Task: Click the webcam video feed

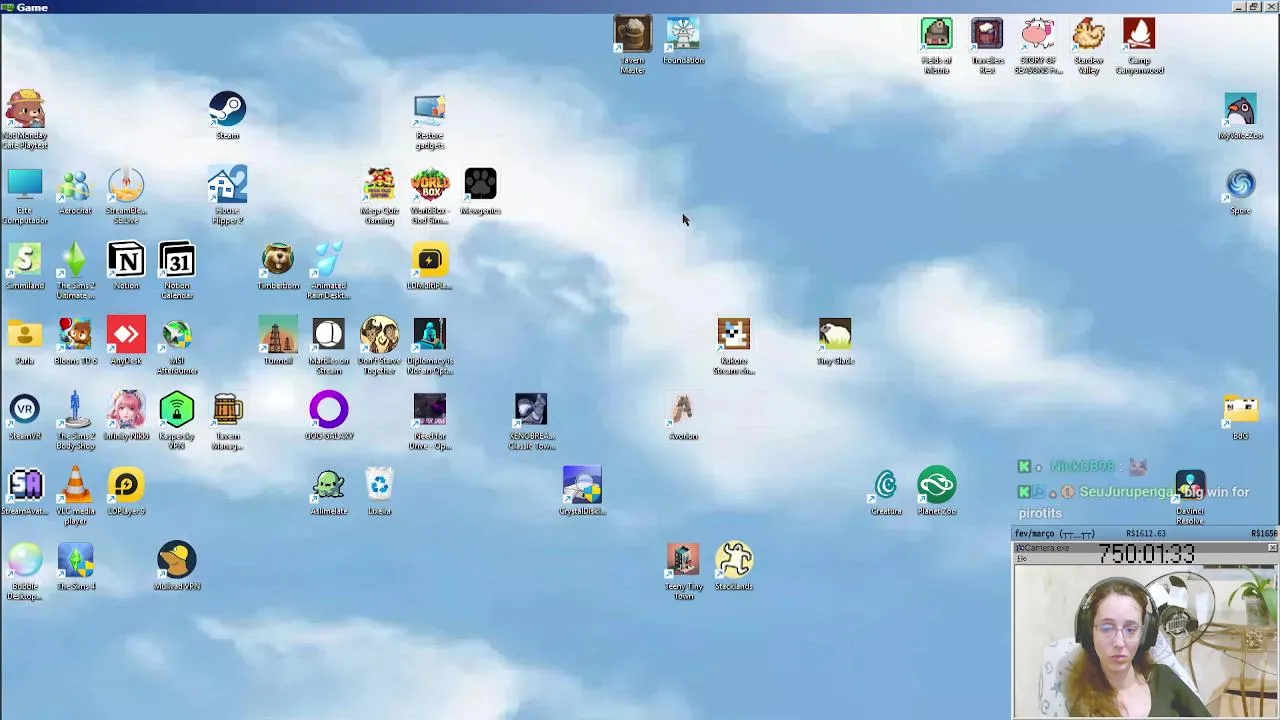Action: click(1146, 641)
